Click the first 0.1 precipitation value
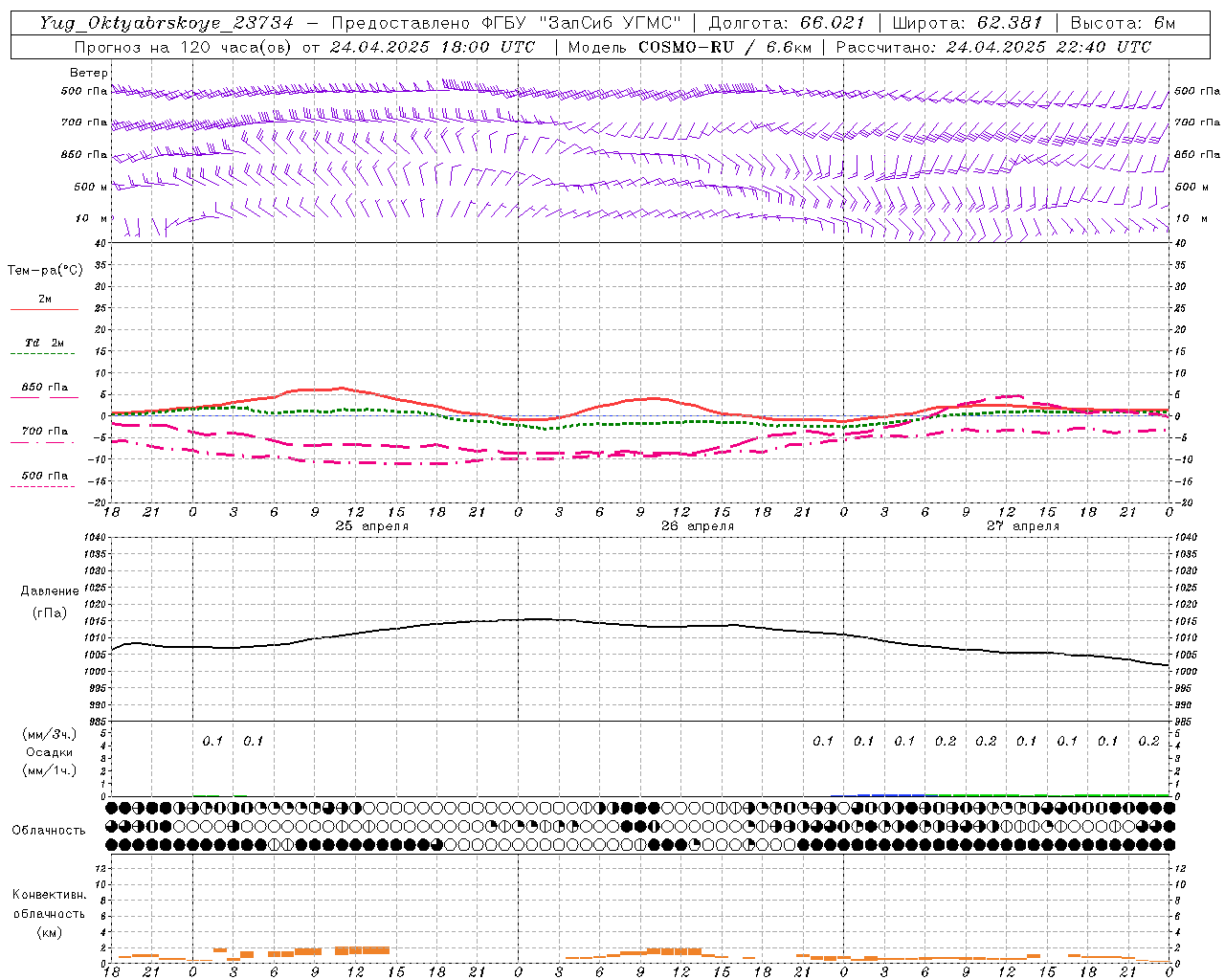Screen dimensions: 1225x980 coord(212,741)
